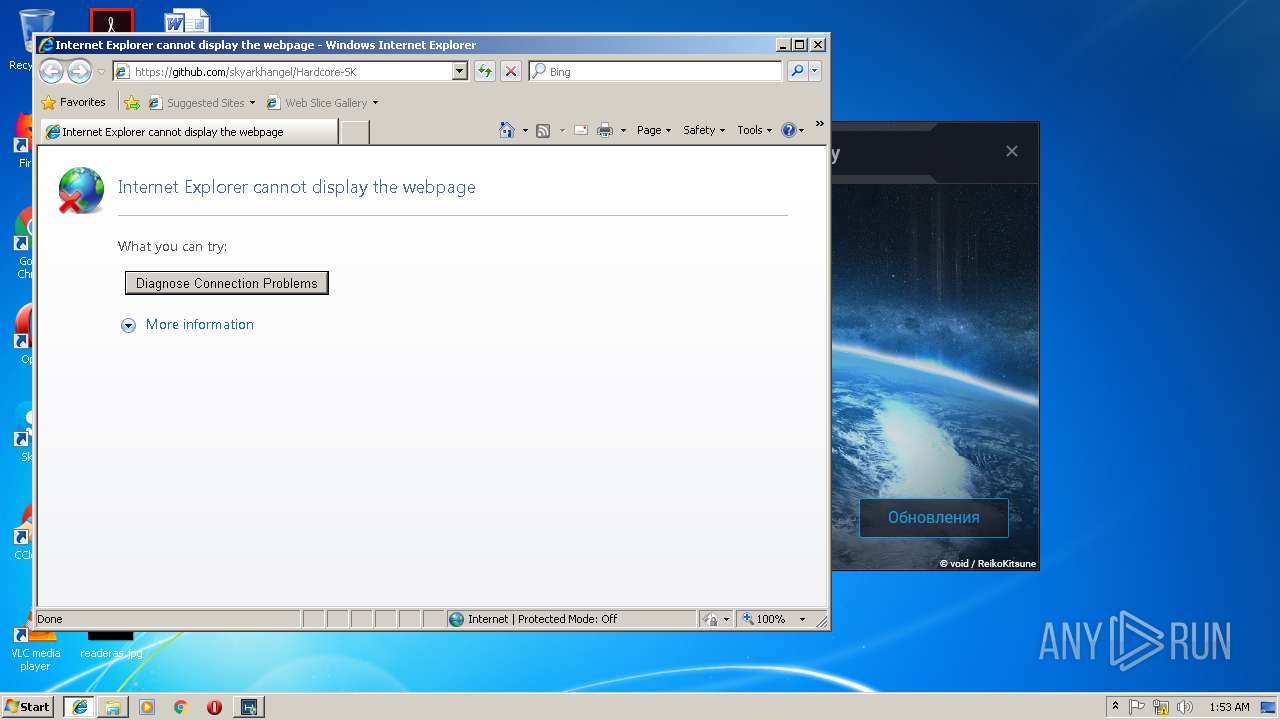Open the Tools menu

(755, 130)
